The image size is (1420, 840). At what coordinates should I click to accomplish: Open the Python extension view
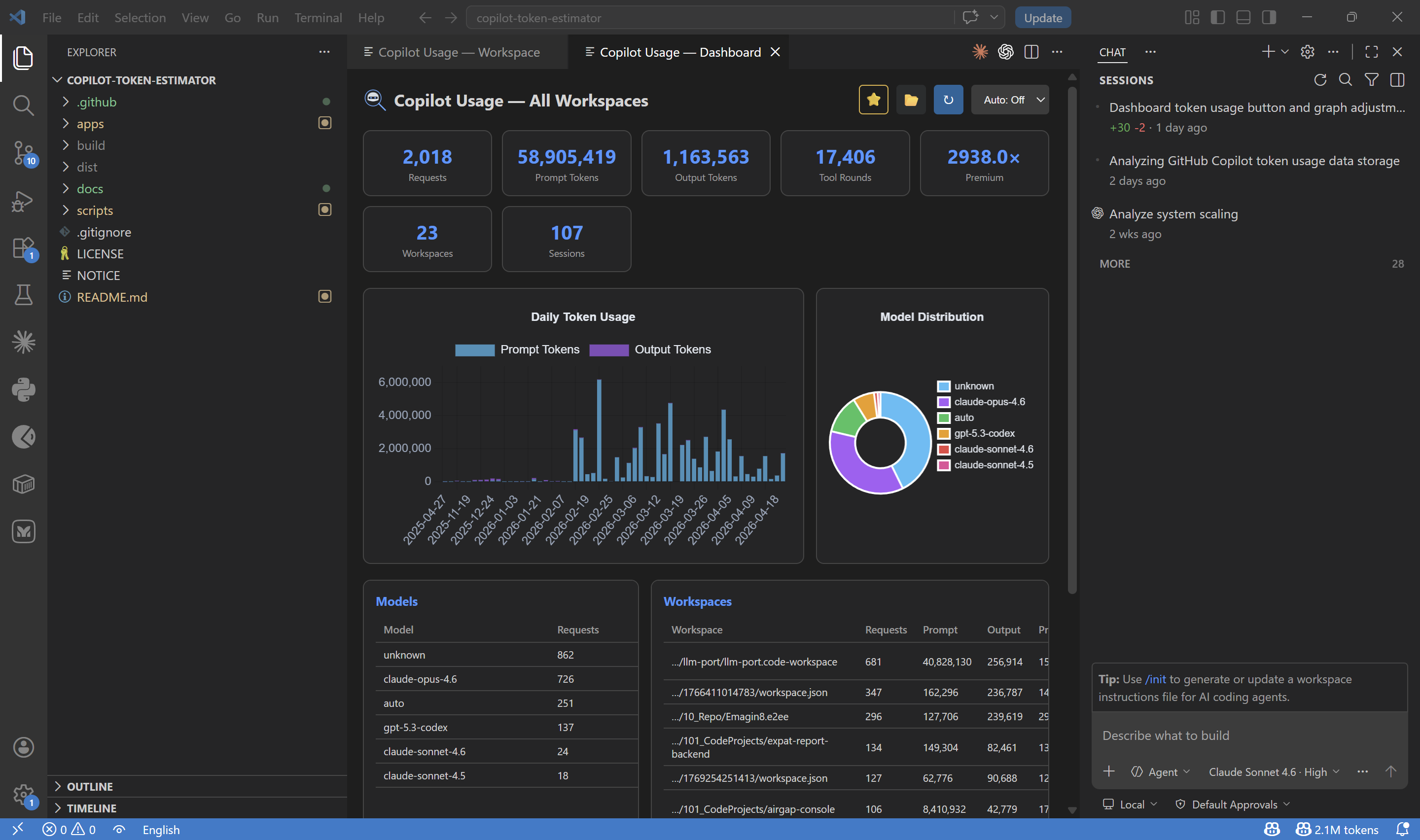pyautogui.click(x=23, y=389)
